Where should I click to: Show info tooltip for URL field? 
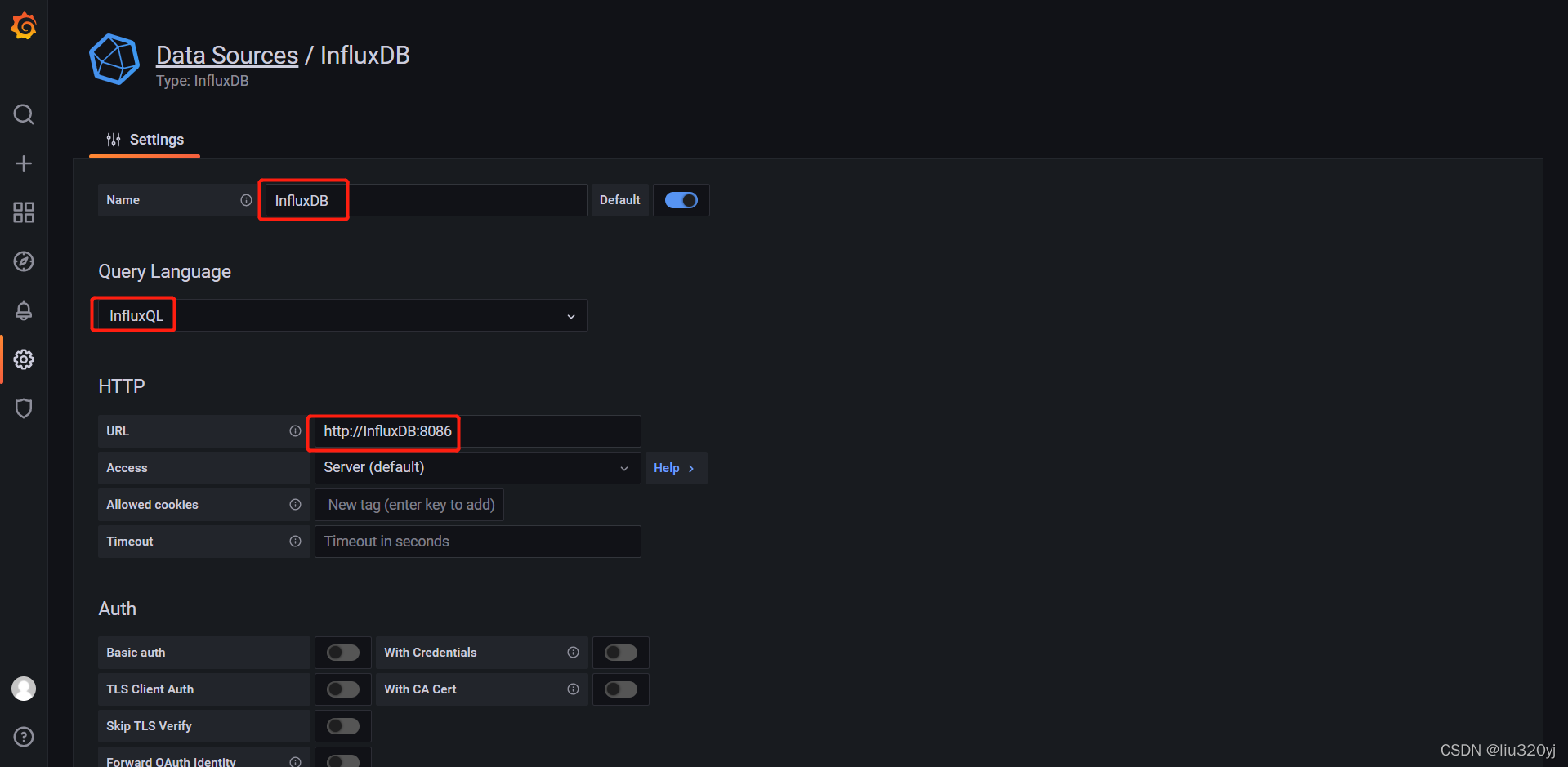pos(295,431)
